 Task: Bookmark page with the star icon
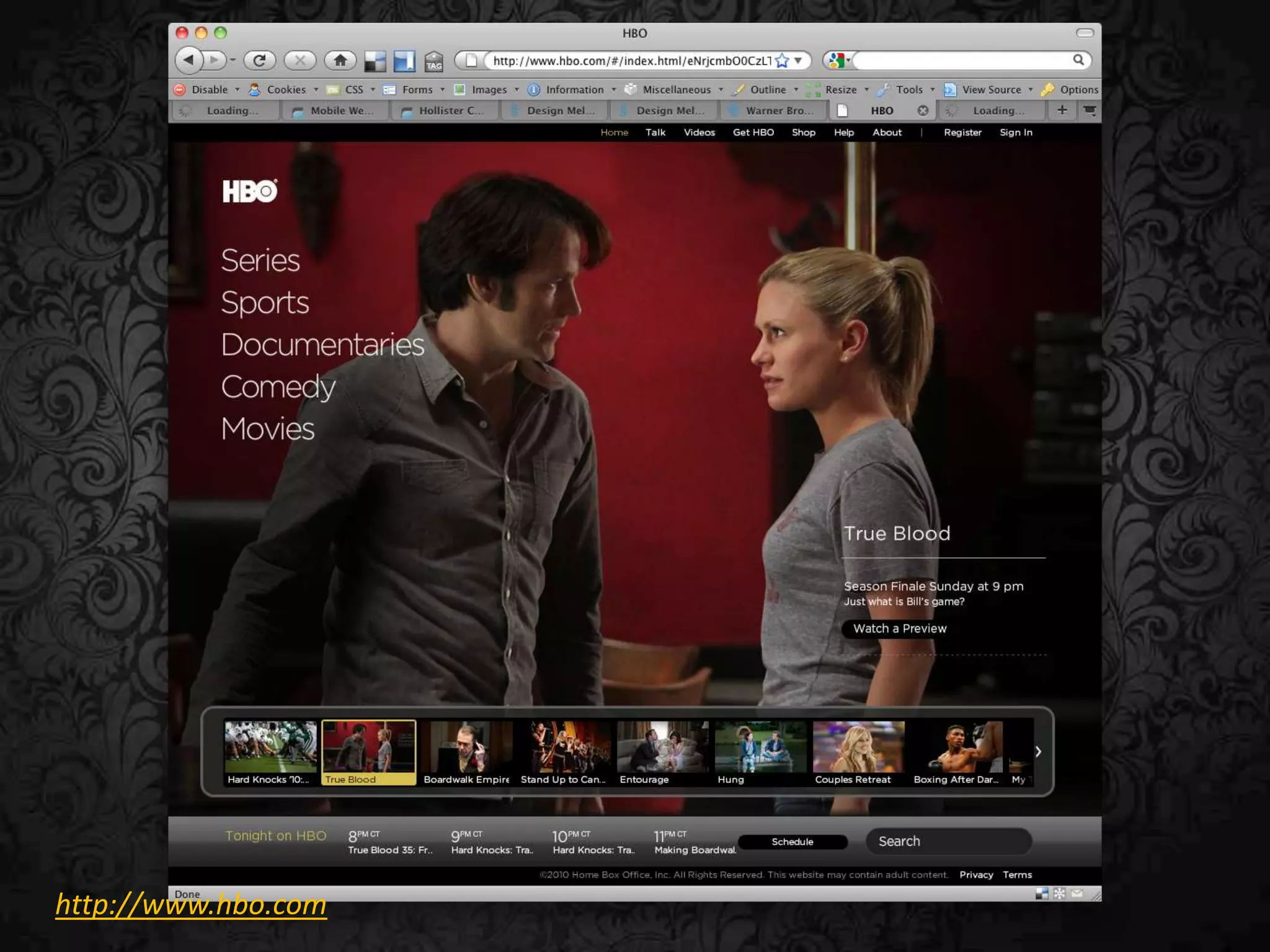point(782,60)
